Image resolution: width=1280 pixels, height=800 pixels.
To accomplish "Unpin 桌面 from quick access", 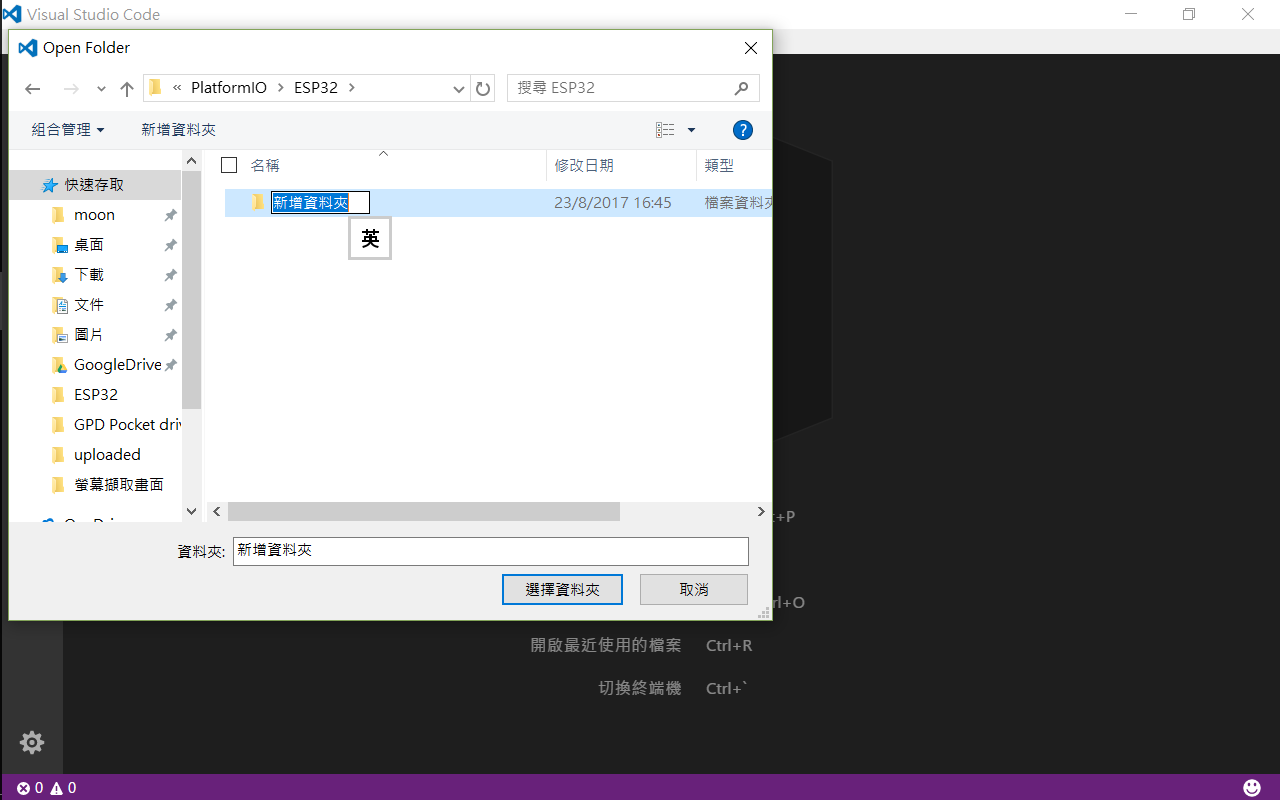I will pos(170,244).
